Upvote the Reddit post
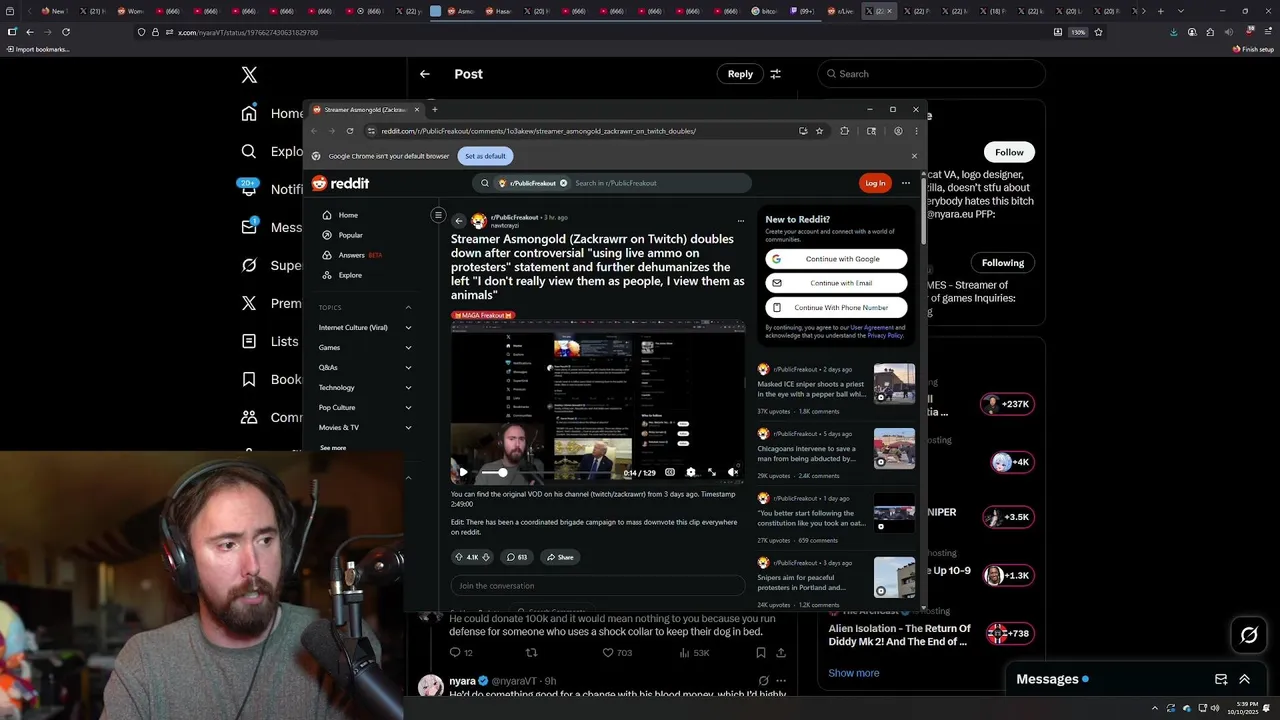The height and width of the screenshot is (720, 1280). (x=459, y=557)
